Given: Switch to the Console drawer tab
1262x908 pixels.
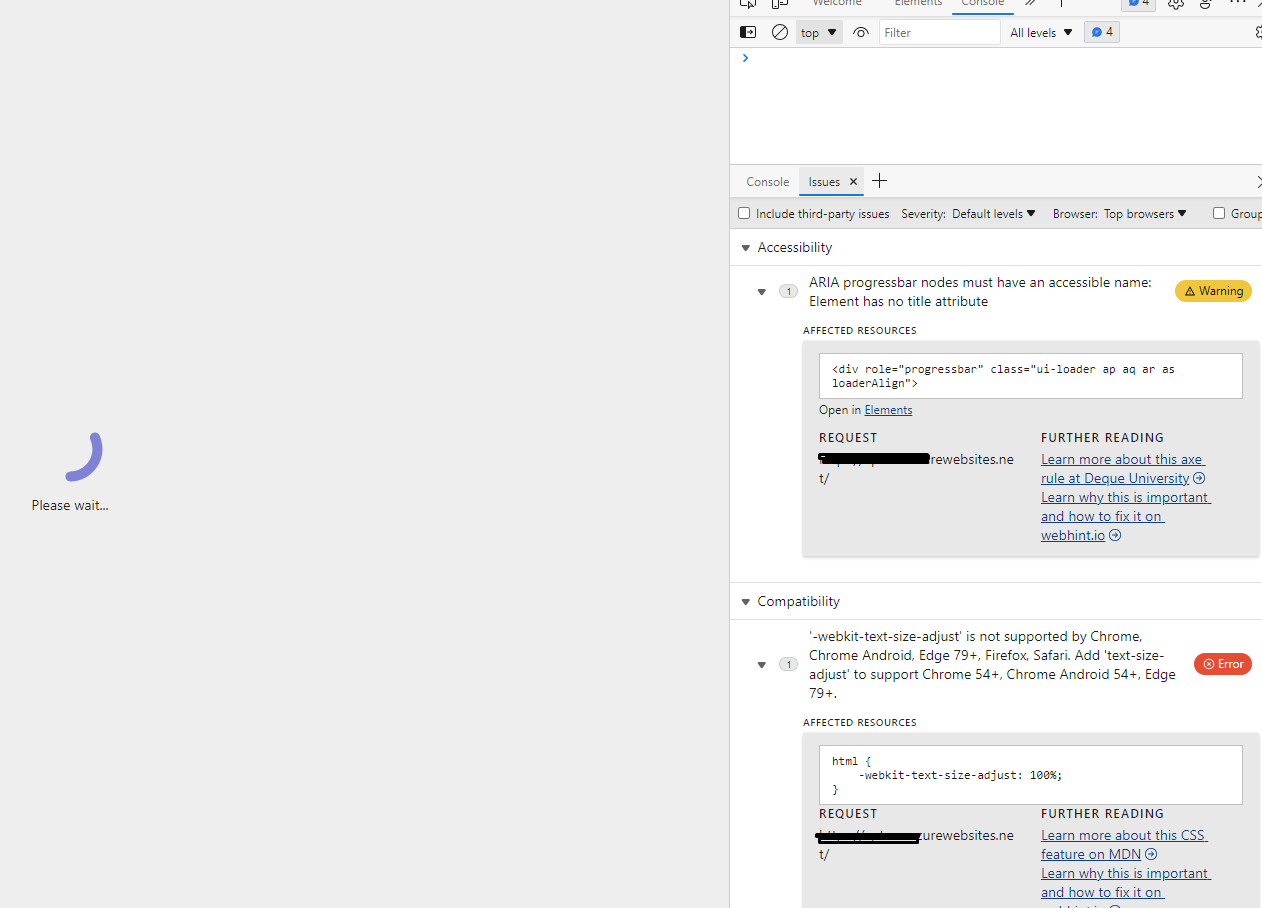Looking at the screenshot, I should [x=767, y=181].
